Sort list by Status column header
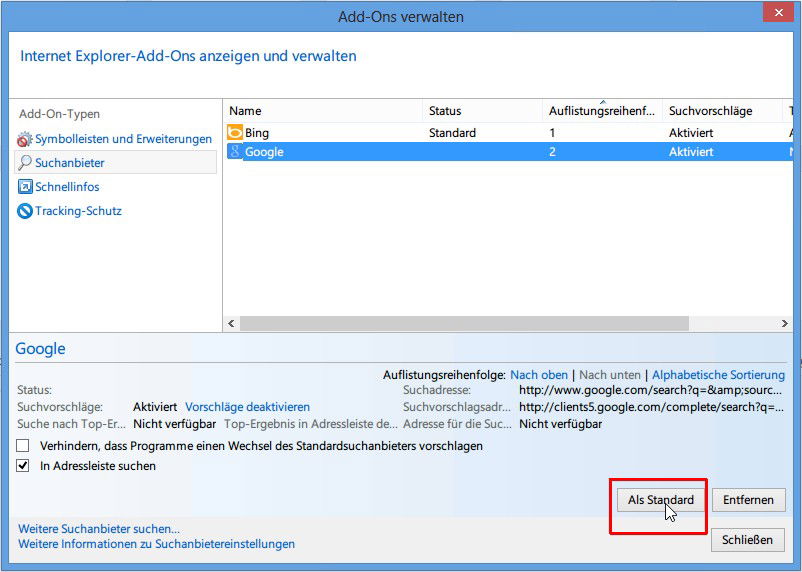Screen dimensions: 802x572 [x=482, y=111]
